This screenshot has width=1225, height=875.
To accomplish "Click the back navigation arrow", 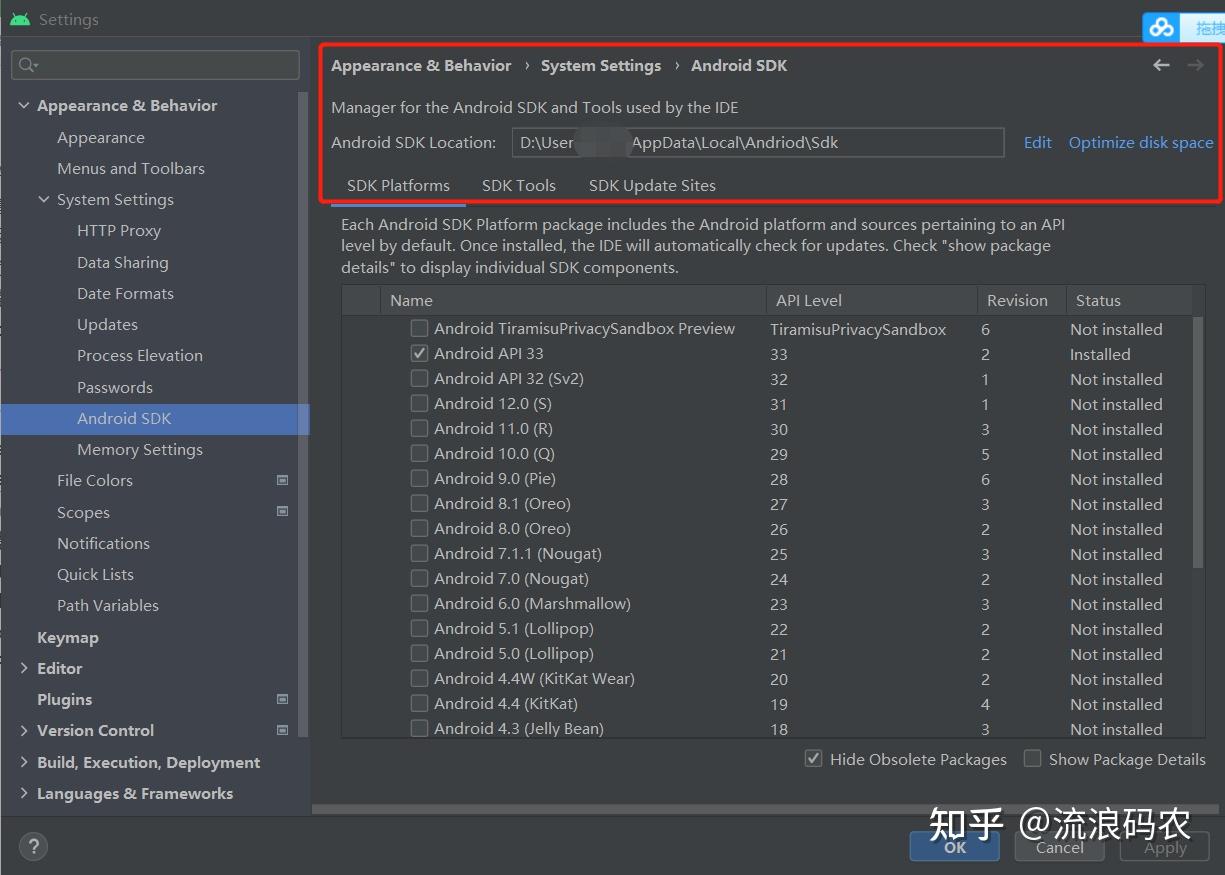I will coord(1160,65).
